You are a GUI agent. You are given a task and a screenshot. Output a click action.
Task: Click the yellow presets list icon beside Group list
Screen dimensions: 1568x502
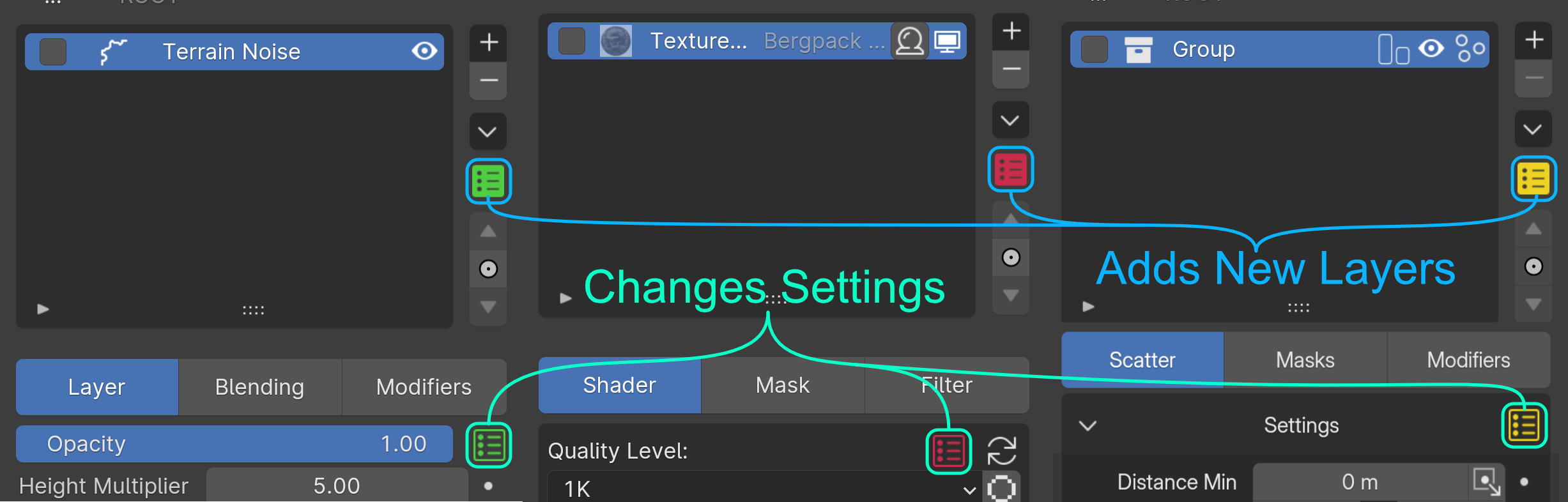click(1533, 179)
